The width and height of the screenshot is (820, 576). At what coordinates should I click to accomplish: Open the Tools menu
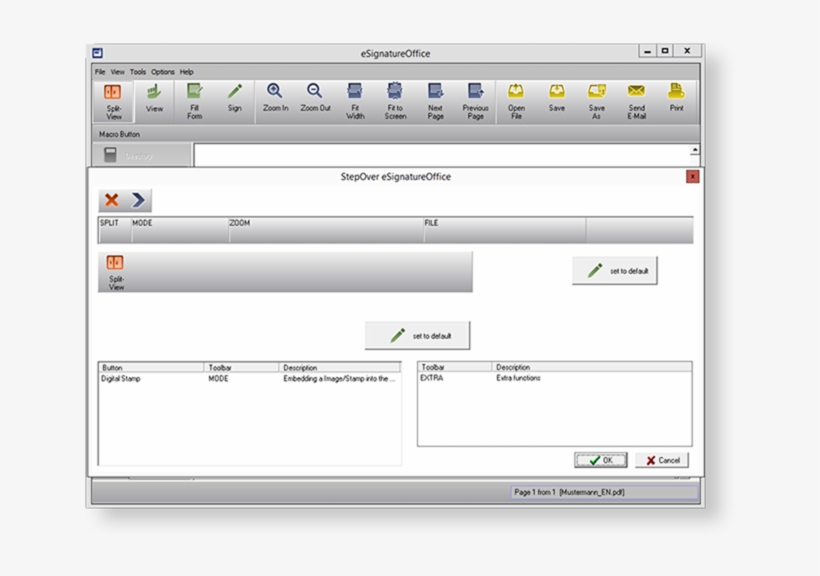tap(138, 72)
